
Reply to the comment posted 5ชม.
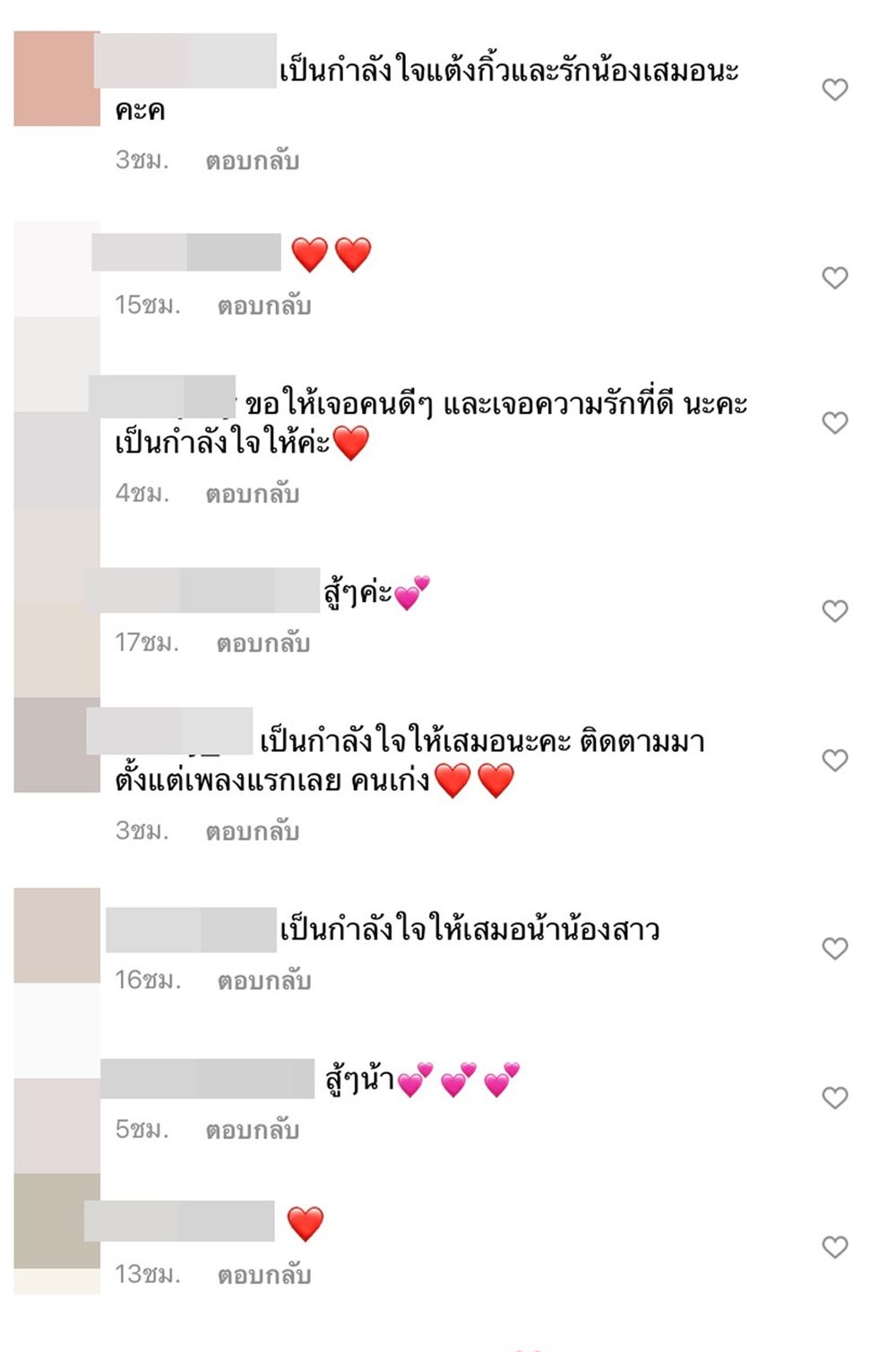coord(252,1131)
